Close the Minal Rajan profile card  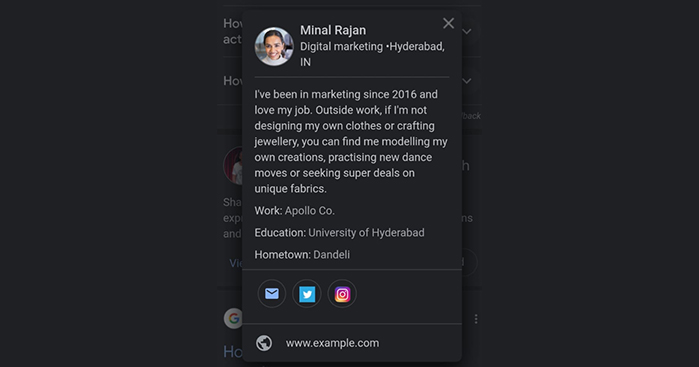point(448,23)
